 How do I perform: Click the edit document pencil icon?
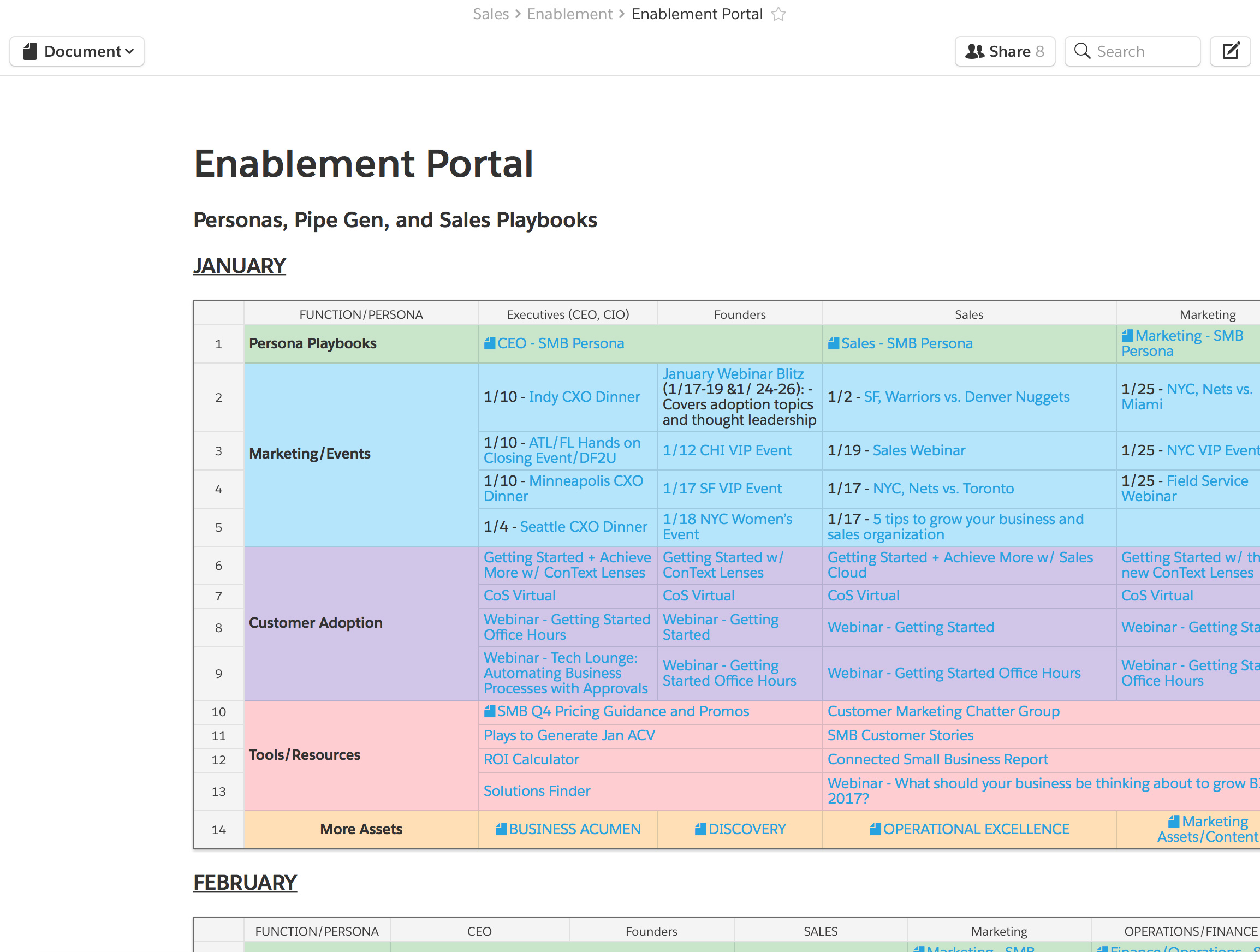click(1231, 51)
